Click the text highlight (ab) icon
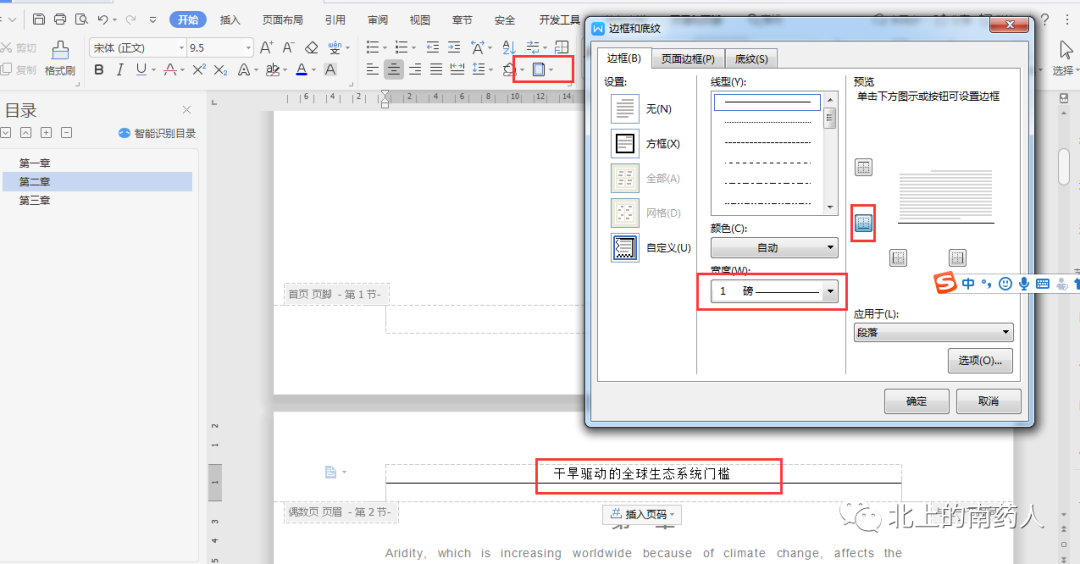The height and width of the screenshot is (564, 1080). point(273,70)
